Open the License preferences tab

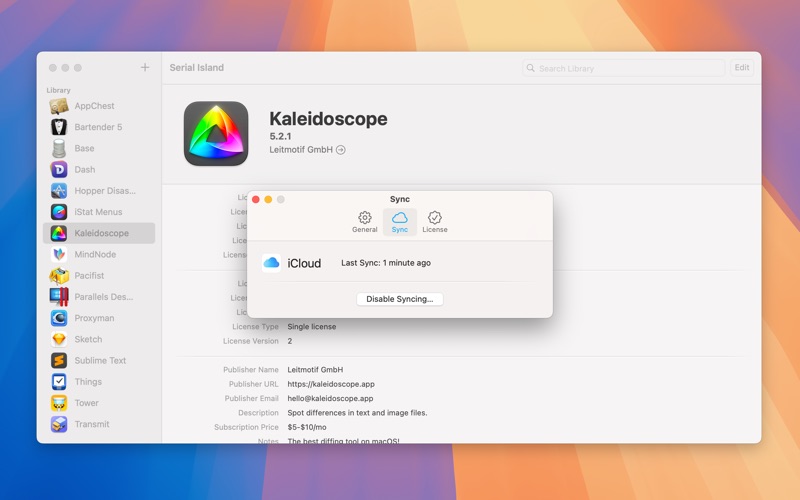coord(435,222)
